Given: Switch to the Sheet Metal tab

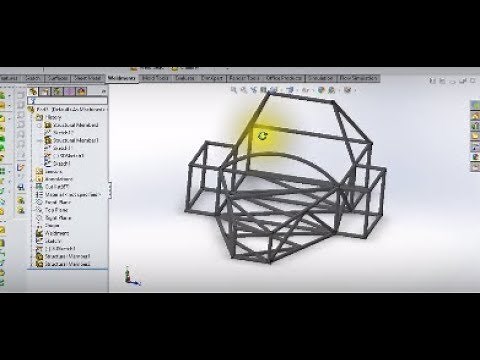Looking at the screenshot, I should (x=87, y=78).
